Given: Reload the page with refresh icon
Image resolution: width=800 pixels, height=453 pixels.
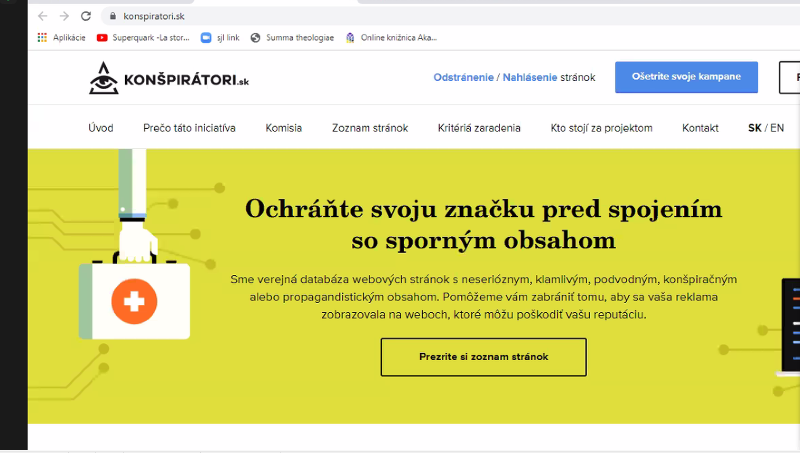Looking at the screenshot, I should pos(86,16).
